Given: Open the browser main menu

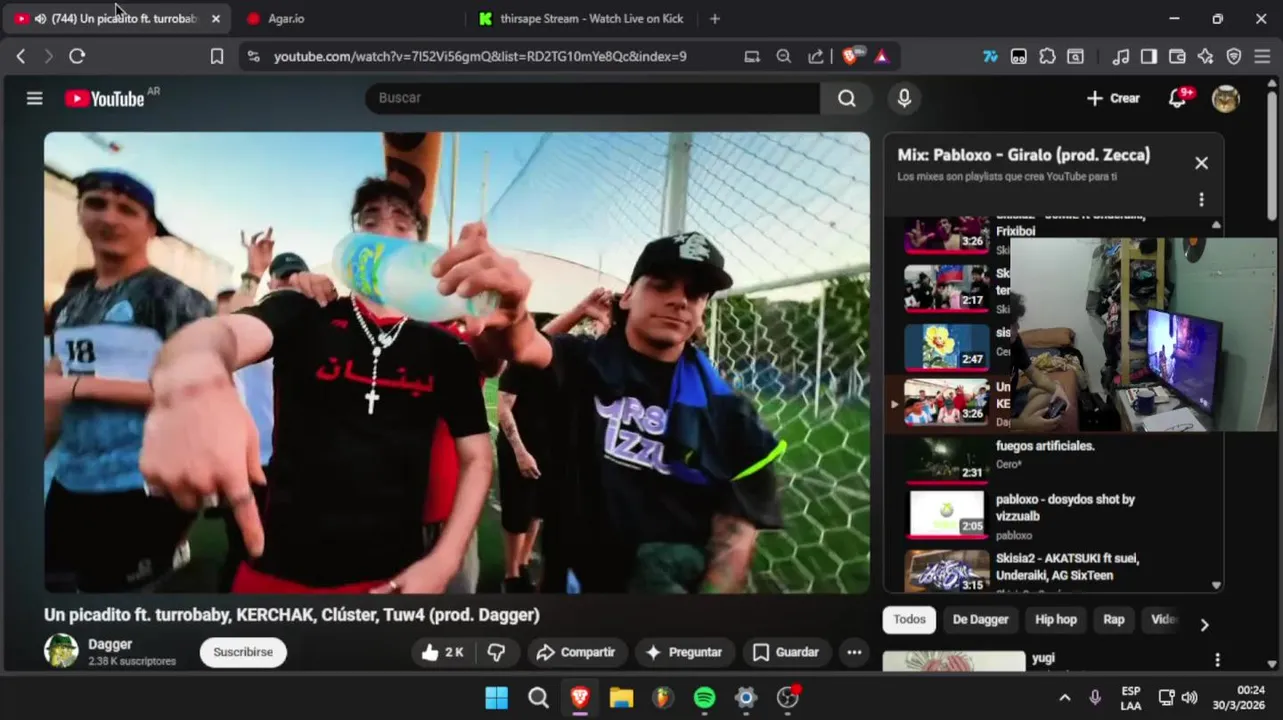Looking at the screenshot, I should (1262, 57).
